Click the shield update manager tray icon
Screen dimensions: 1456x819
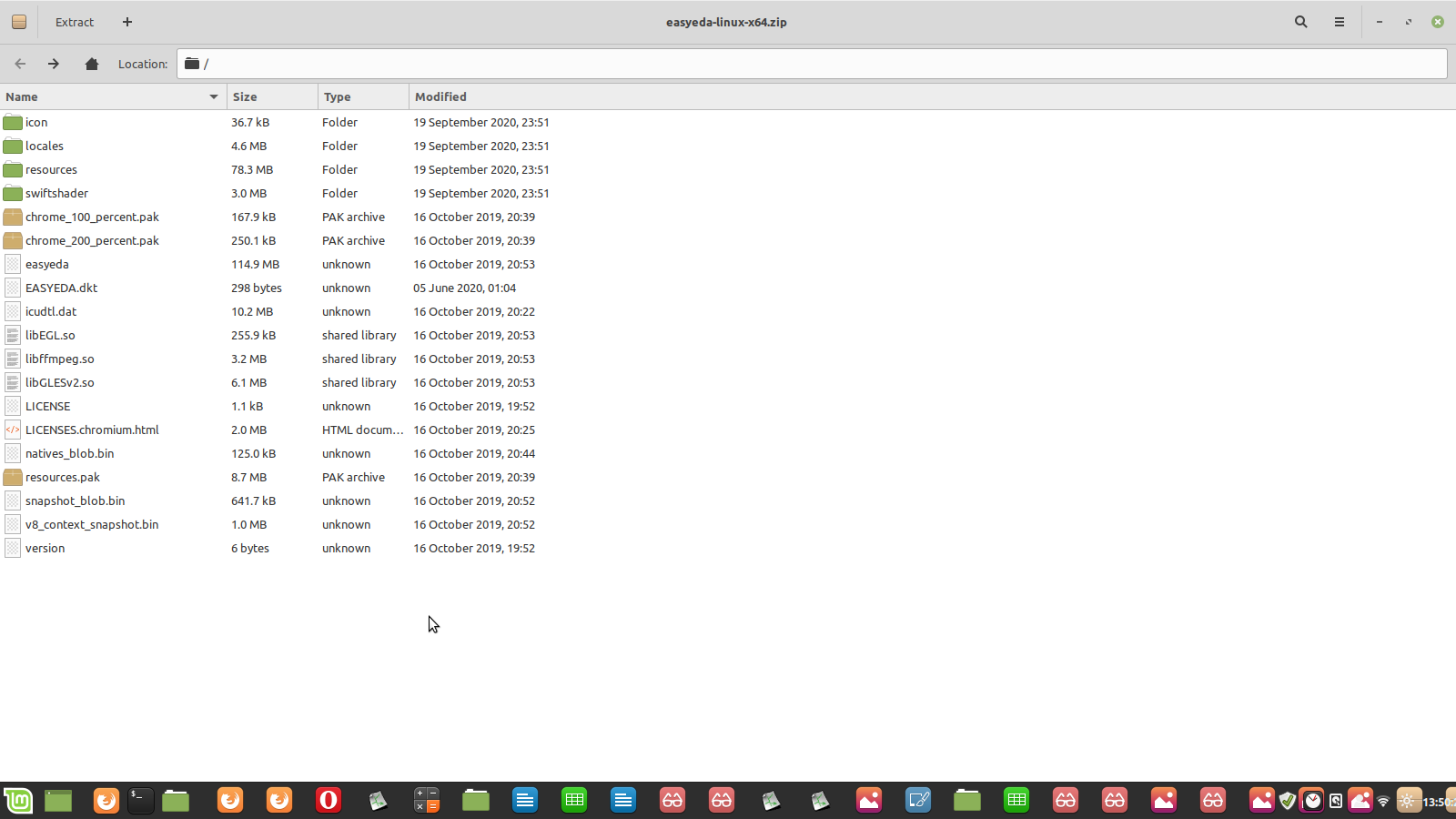(1287, 801)
